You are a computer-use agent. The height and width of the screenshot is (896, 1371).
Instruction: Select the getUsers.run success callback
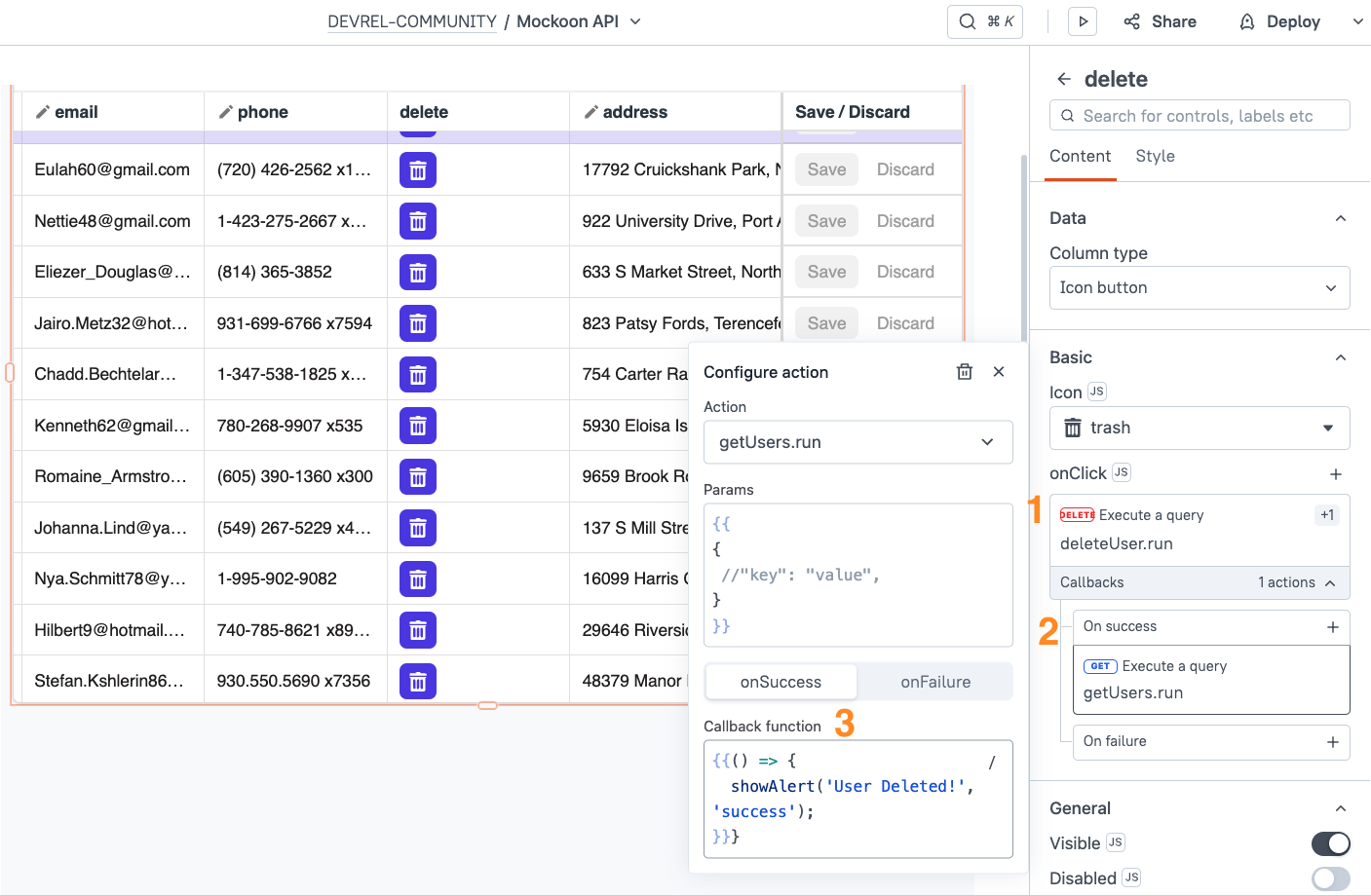coord(1211,680)
